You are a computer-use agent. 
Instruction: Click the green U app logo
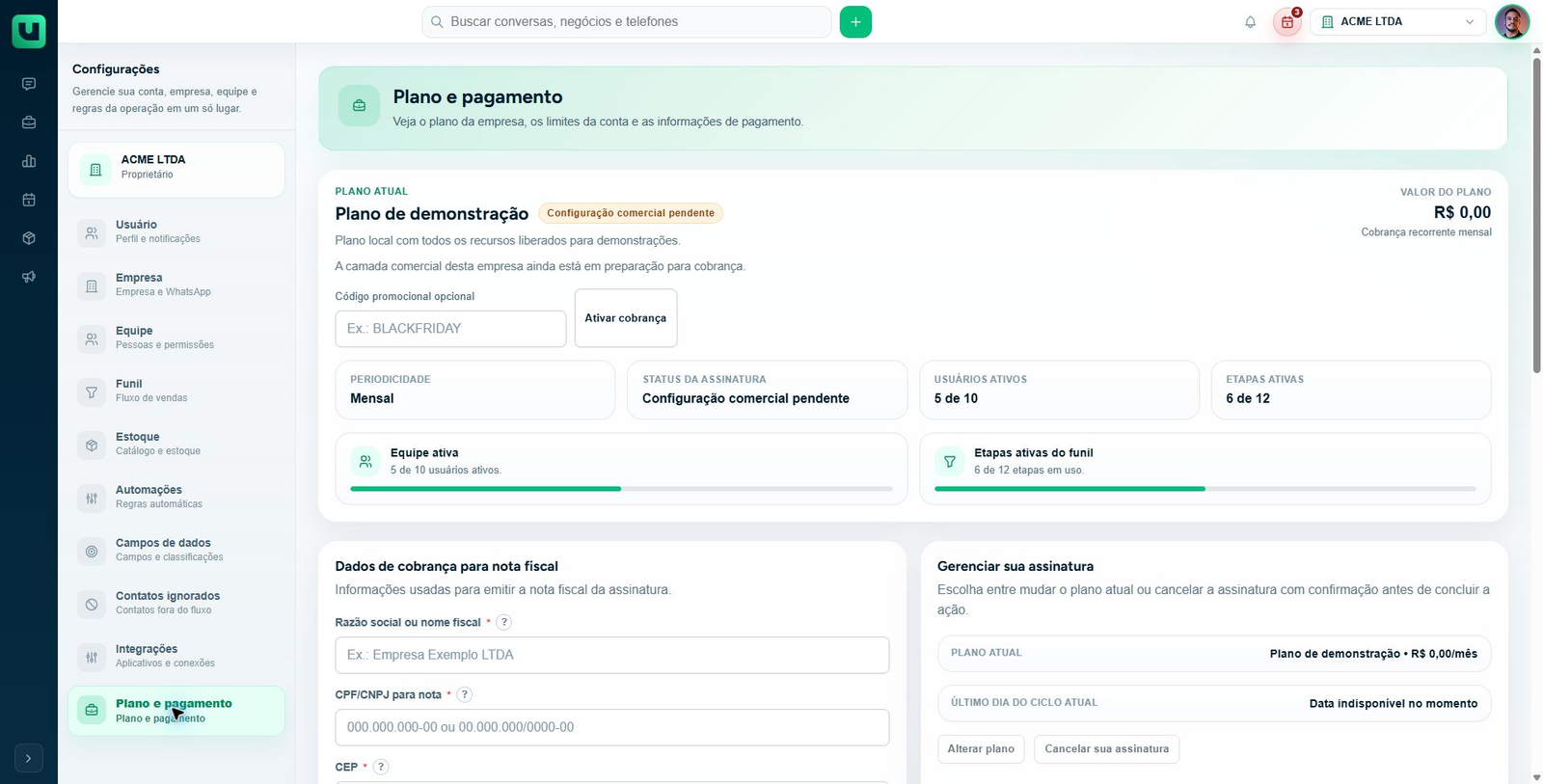coord(29,31)
